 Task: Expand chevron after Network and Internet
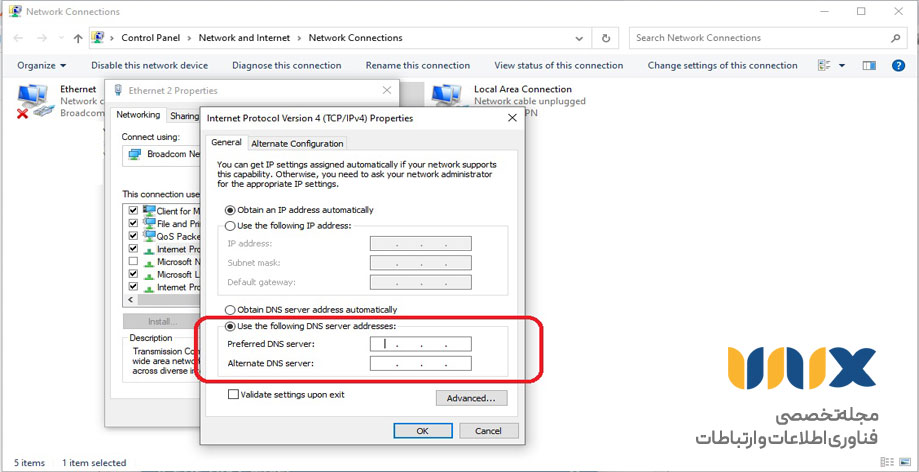tap(299, 38)
